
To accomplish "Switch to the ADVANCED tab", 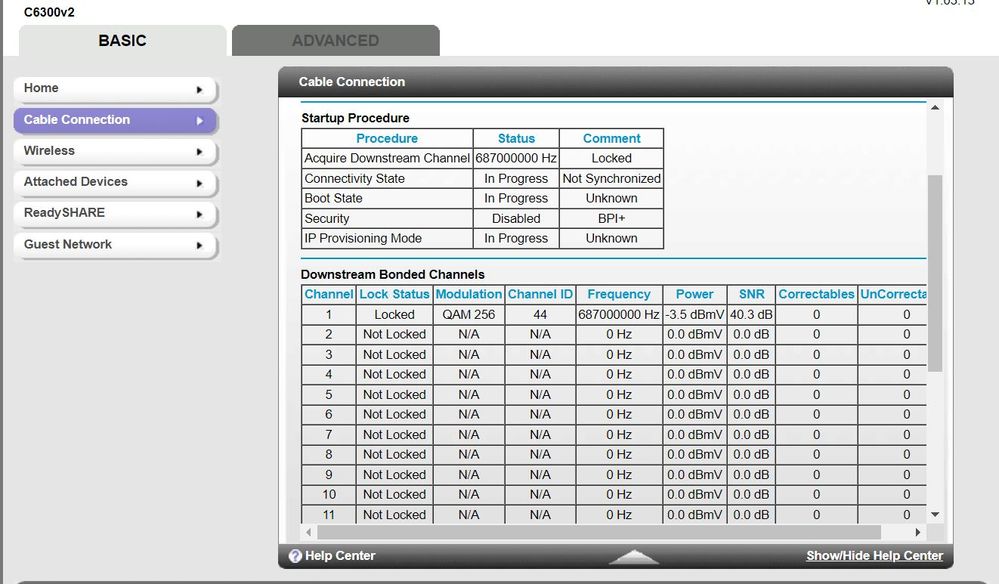I will 335,41.
